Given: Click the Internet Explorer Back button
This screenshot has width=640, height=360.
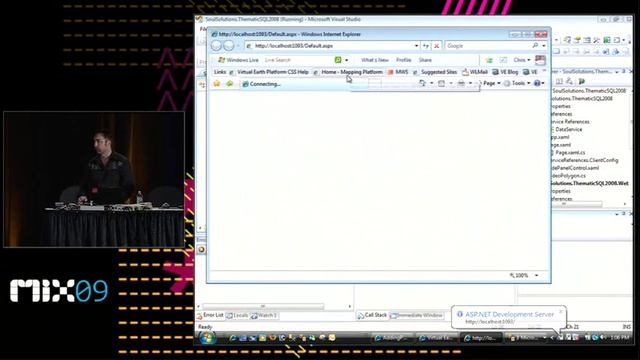Looking at the screenshot, I should coord(216,46).
